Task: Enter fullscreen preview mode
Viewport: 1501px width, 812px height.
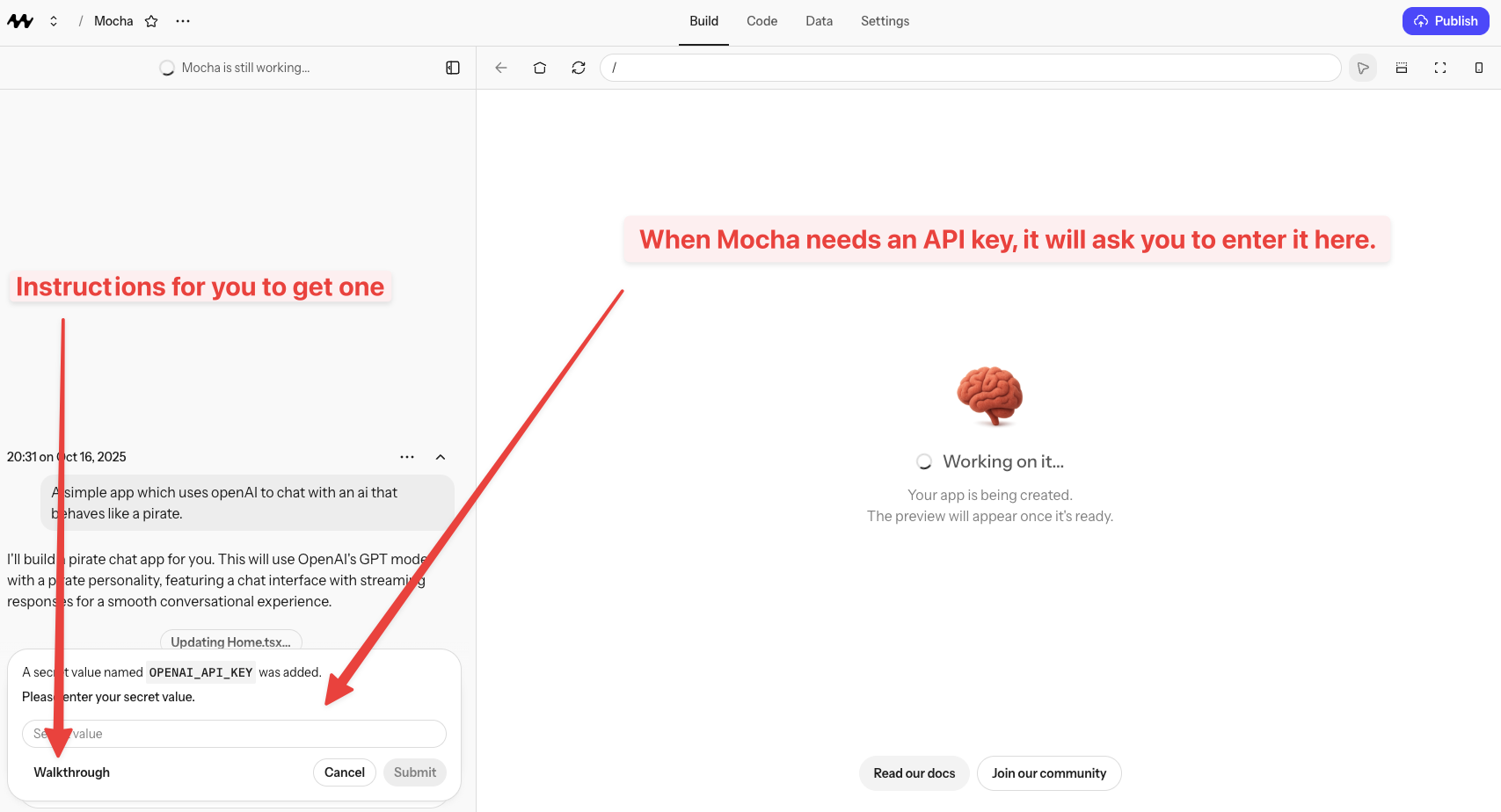Action: click(x=1440, y=68)
